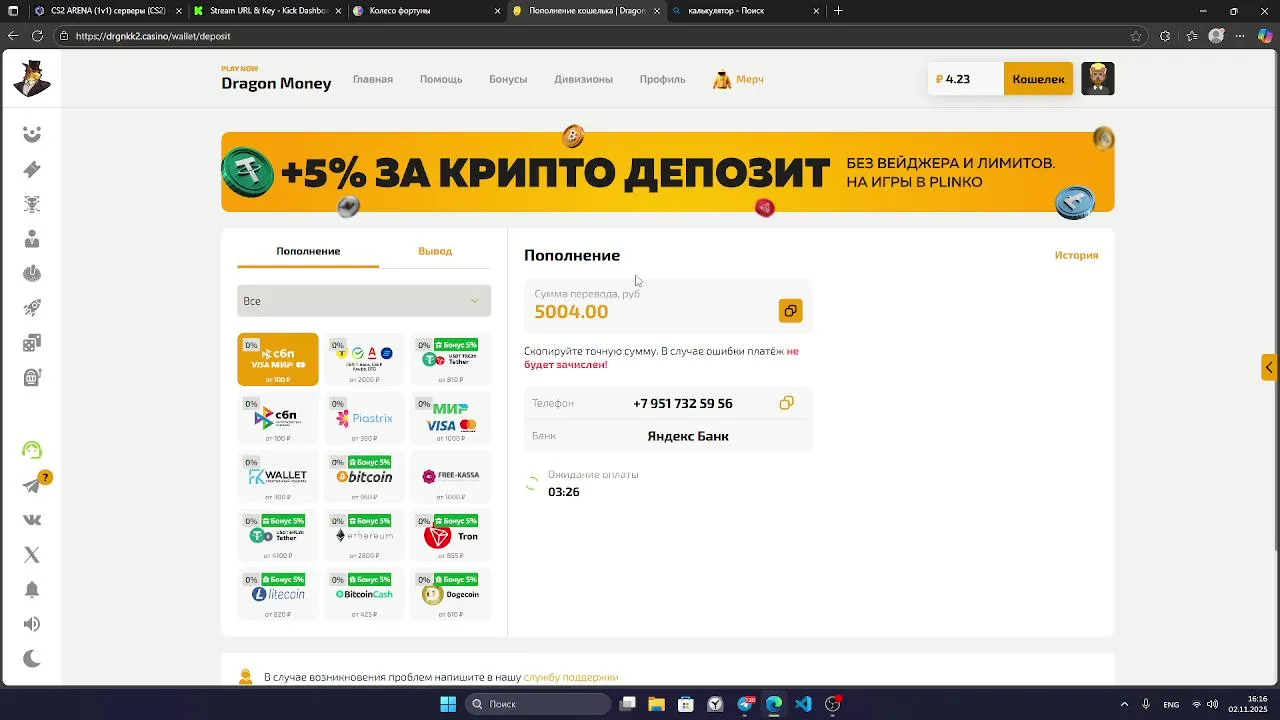Viewport: 1280px width, 720px height.
Task: Mute site sound via speaker icon
Action: (32, 624)
